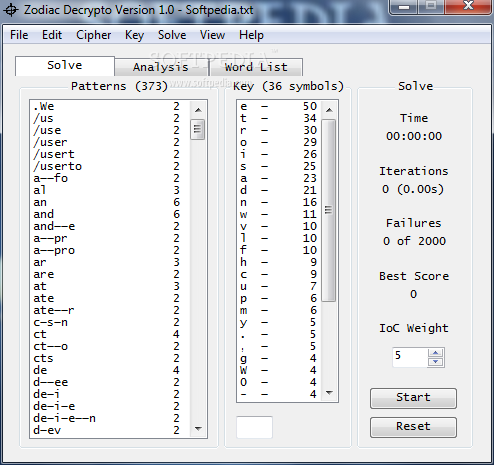Select key symbol 'i' with count 26
The height and width of the screenshot is (465, 494).
tap(279, 154)
